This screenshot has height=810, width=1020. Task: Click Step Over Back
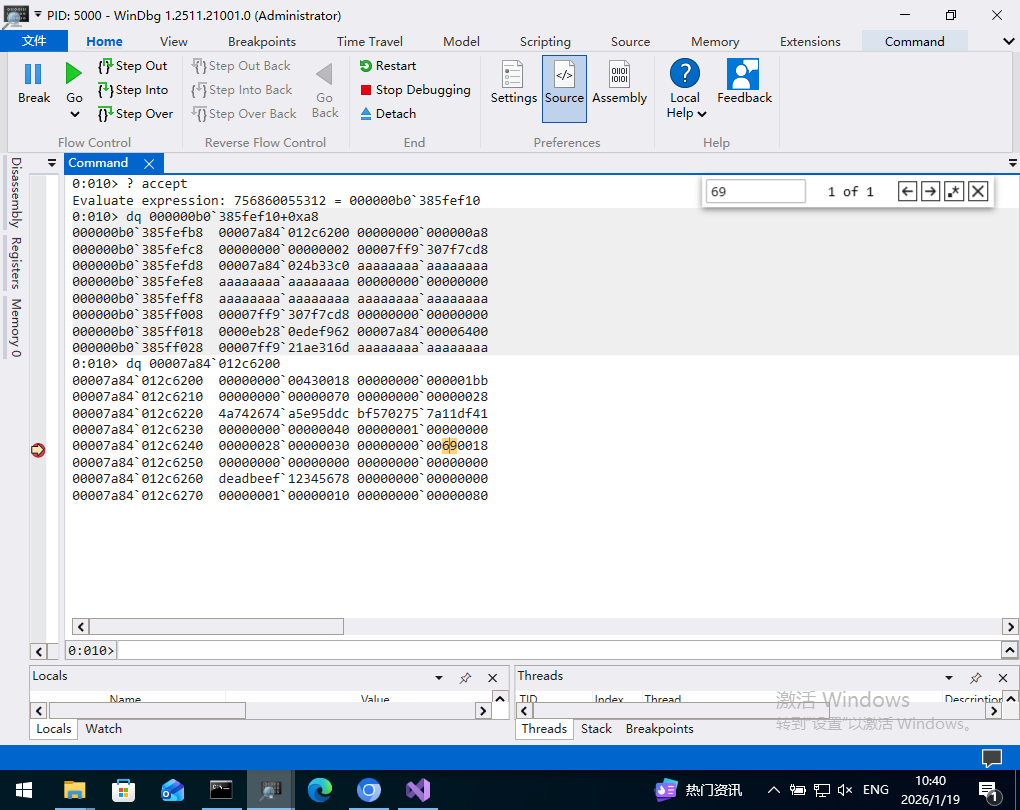point(244,114)
